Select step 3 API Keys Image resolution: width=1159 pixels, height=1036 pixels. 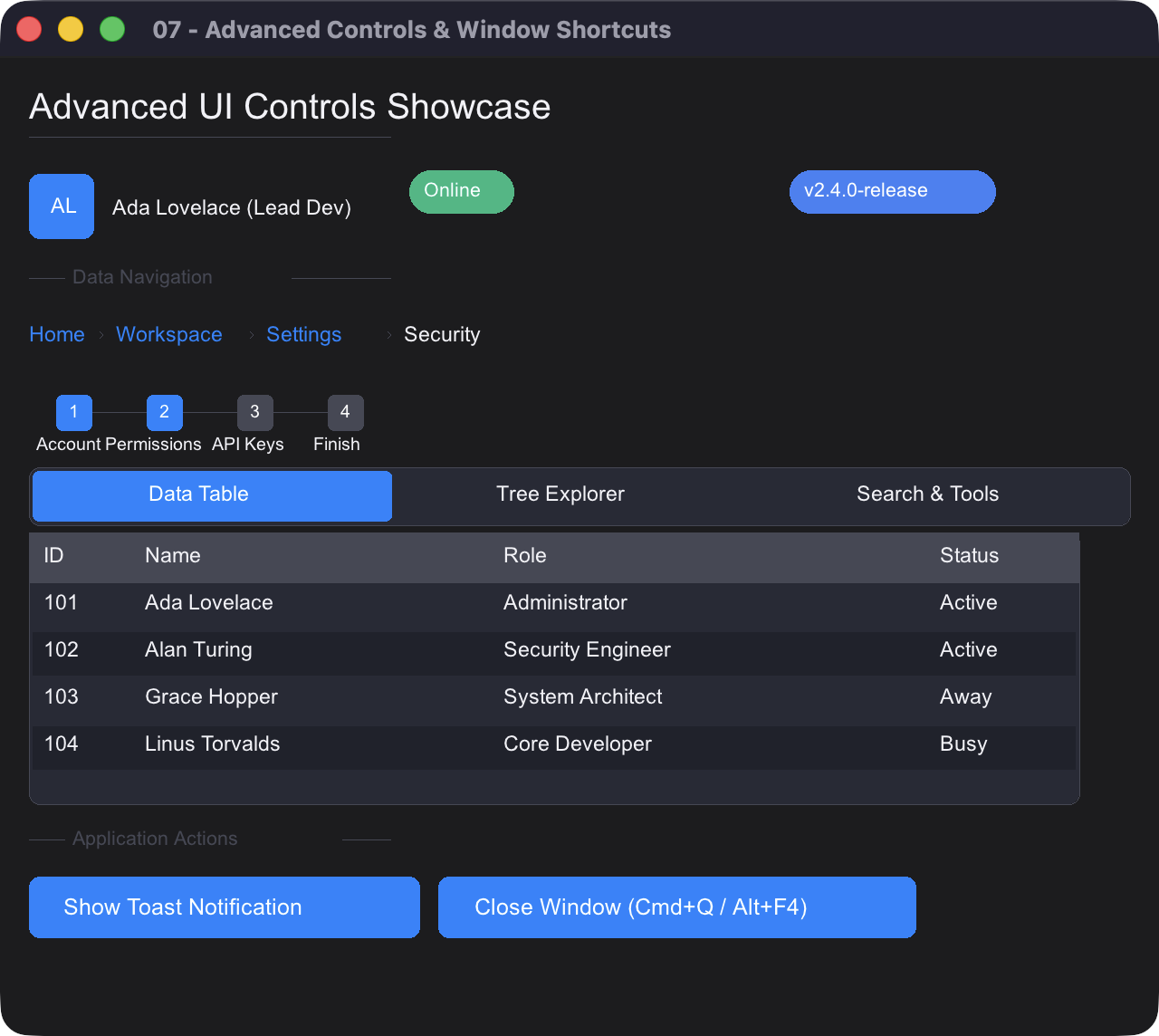point(255,412)
